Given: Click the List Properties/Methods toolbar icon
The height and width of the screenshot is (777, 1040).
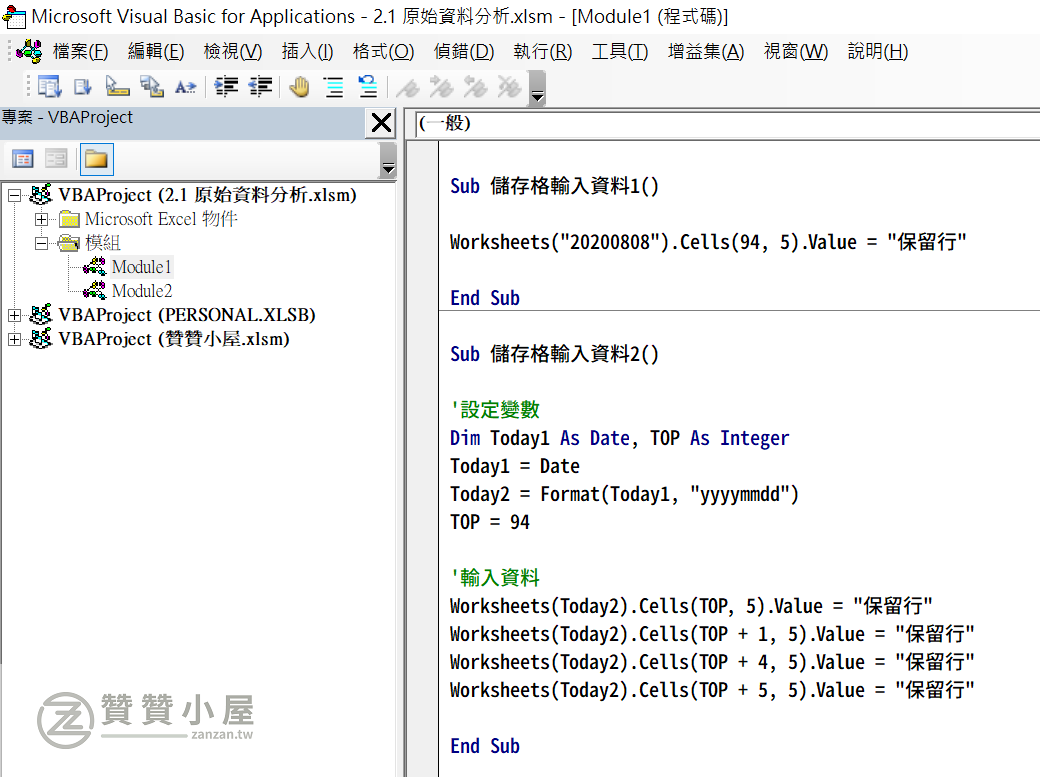Looking at the screenshot, I should (50, 87).
